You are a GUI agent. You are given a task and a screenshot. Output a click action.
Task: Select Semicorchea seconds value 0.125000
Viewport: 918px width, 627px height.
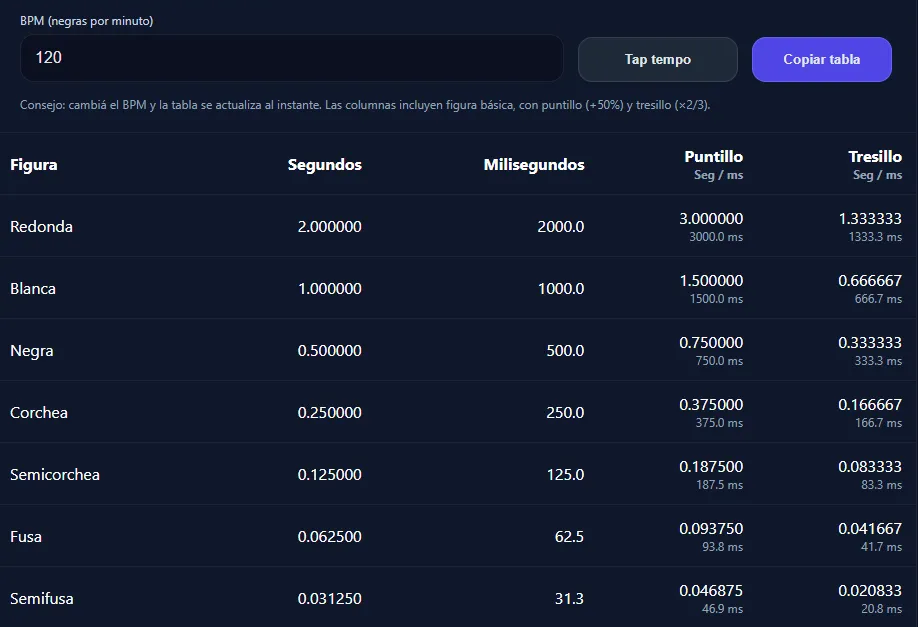329,475
